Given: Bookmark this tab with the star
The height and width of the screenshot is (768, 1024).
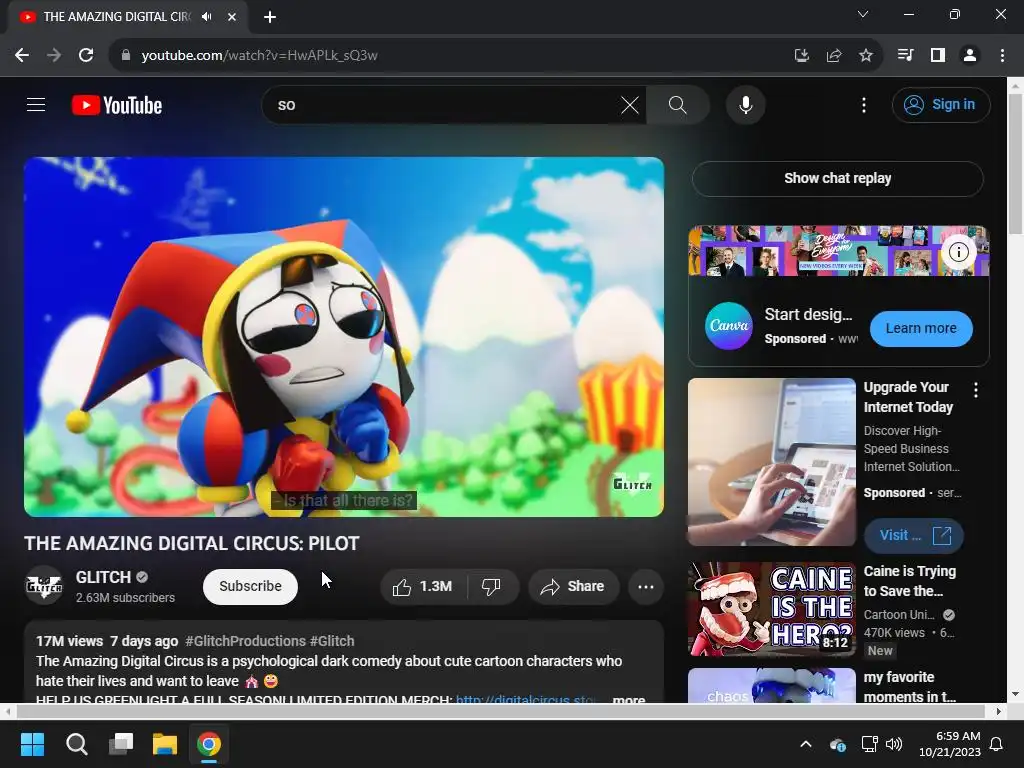Looking at the screenshot, I should [865, 56].
